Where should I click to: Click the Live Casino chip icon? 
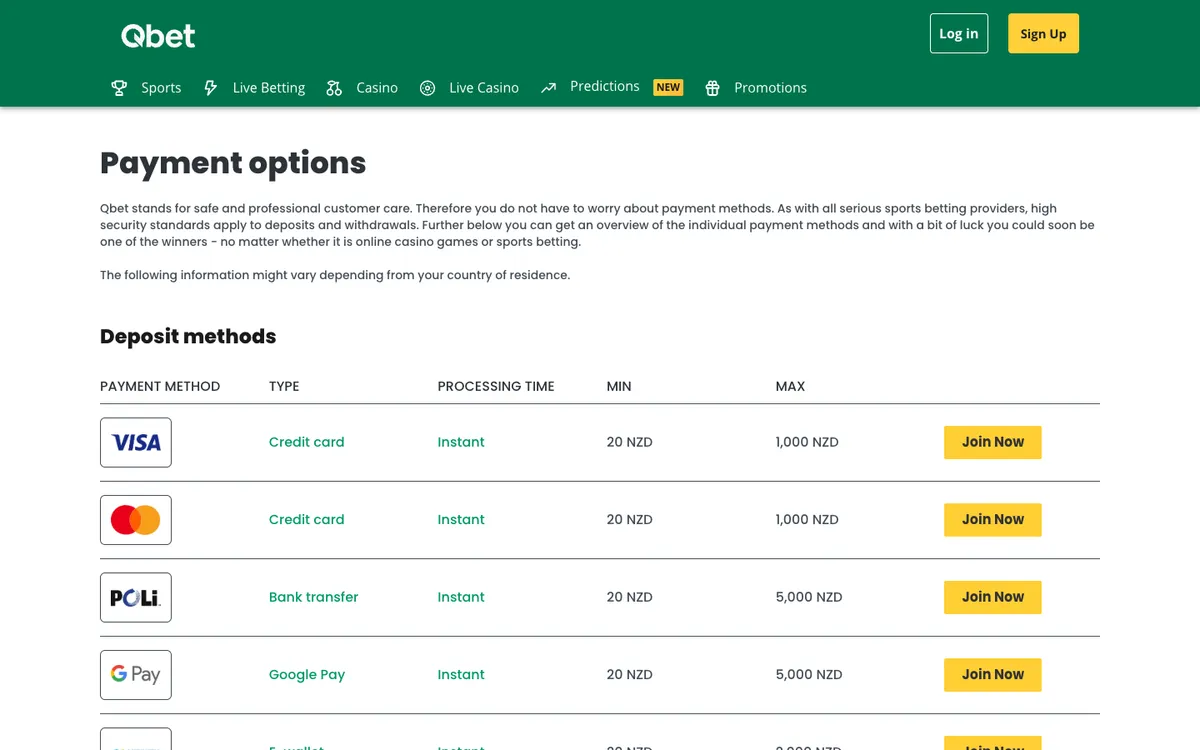[x=427, y=88]
